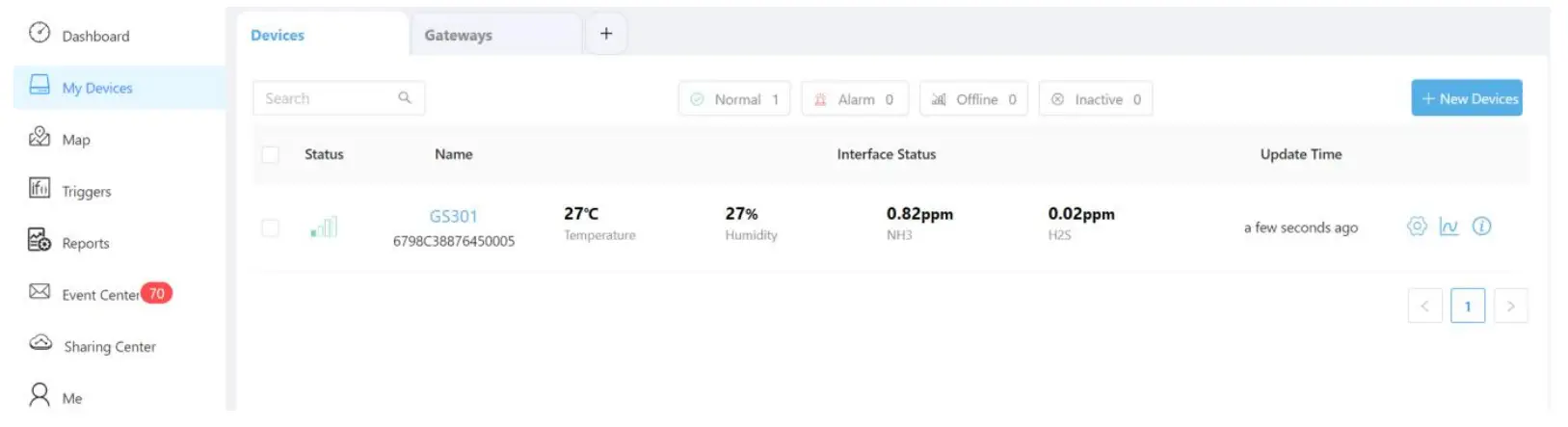Toggle the select-all devices checkbox
Viewport: 1568px width, 427px height.
coord(271,154)
